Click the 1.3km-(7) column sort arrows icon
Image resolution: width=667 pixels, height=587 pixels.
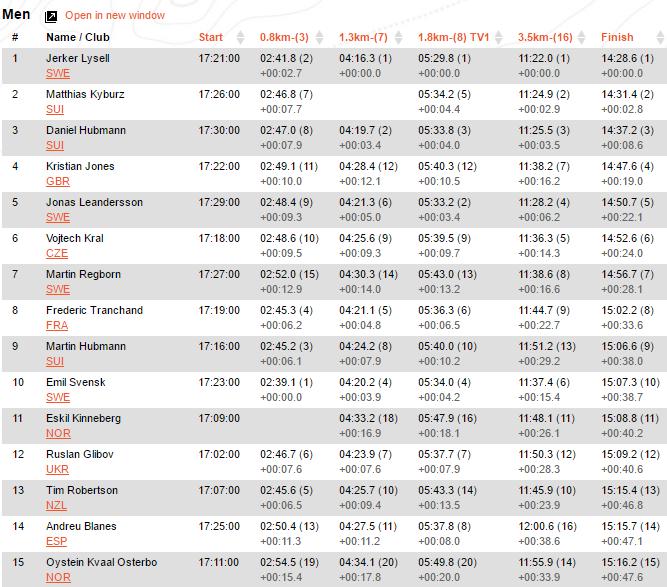pos(398,37)
